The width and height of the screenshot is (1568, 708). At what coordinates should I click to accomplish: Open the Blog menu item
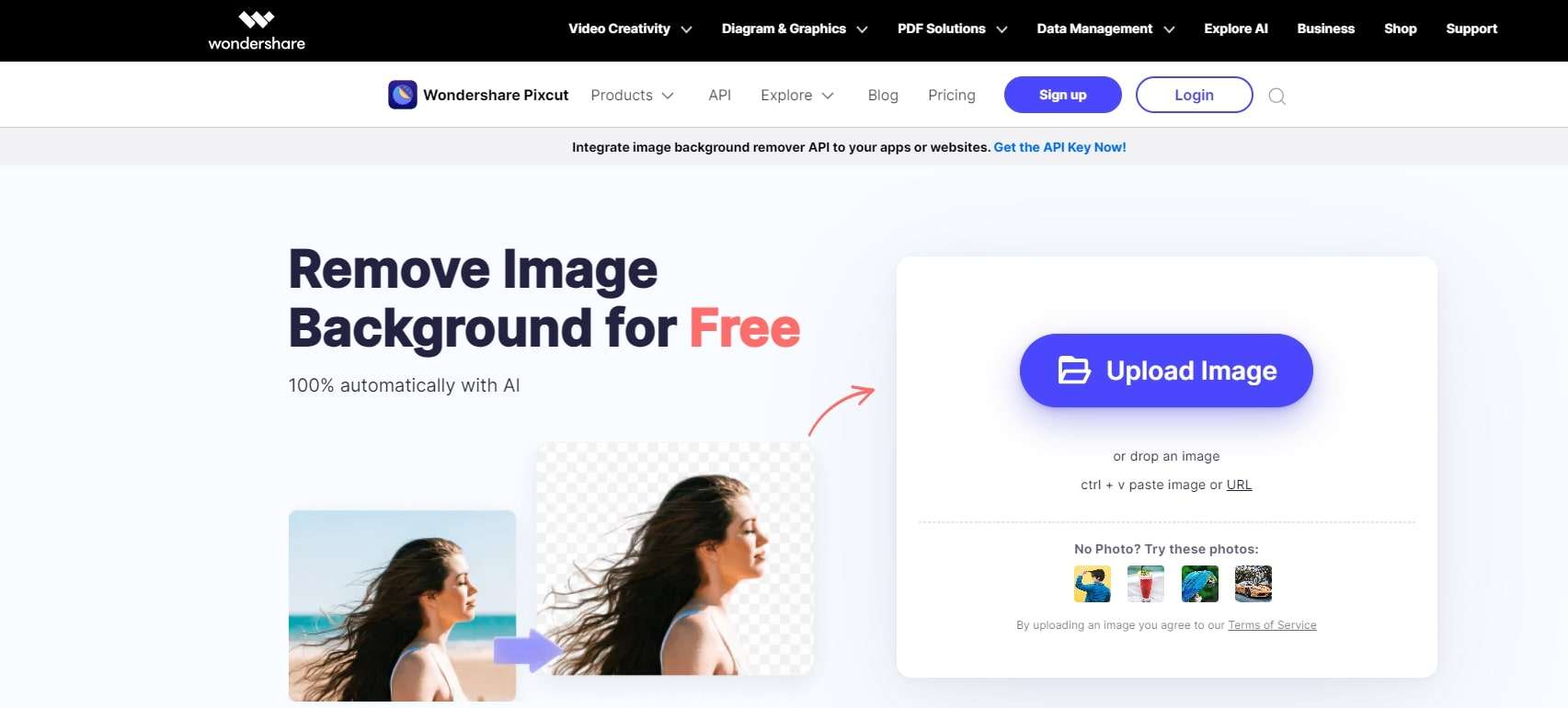pos(883,96)
